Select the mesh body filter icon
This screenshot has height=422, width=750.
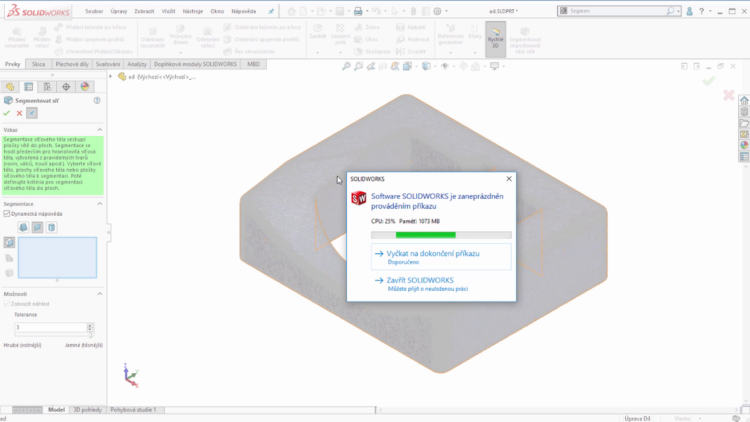coord(23,227)
